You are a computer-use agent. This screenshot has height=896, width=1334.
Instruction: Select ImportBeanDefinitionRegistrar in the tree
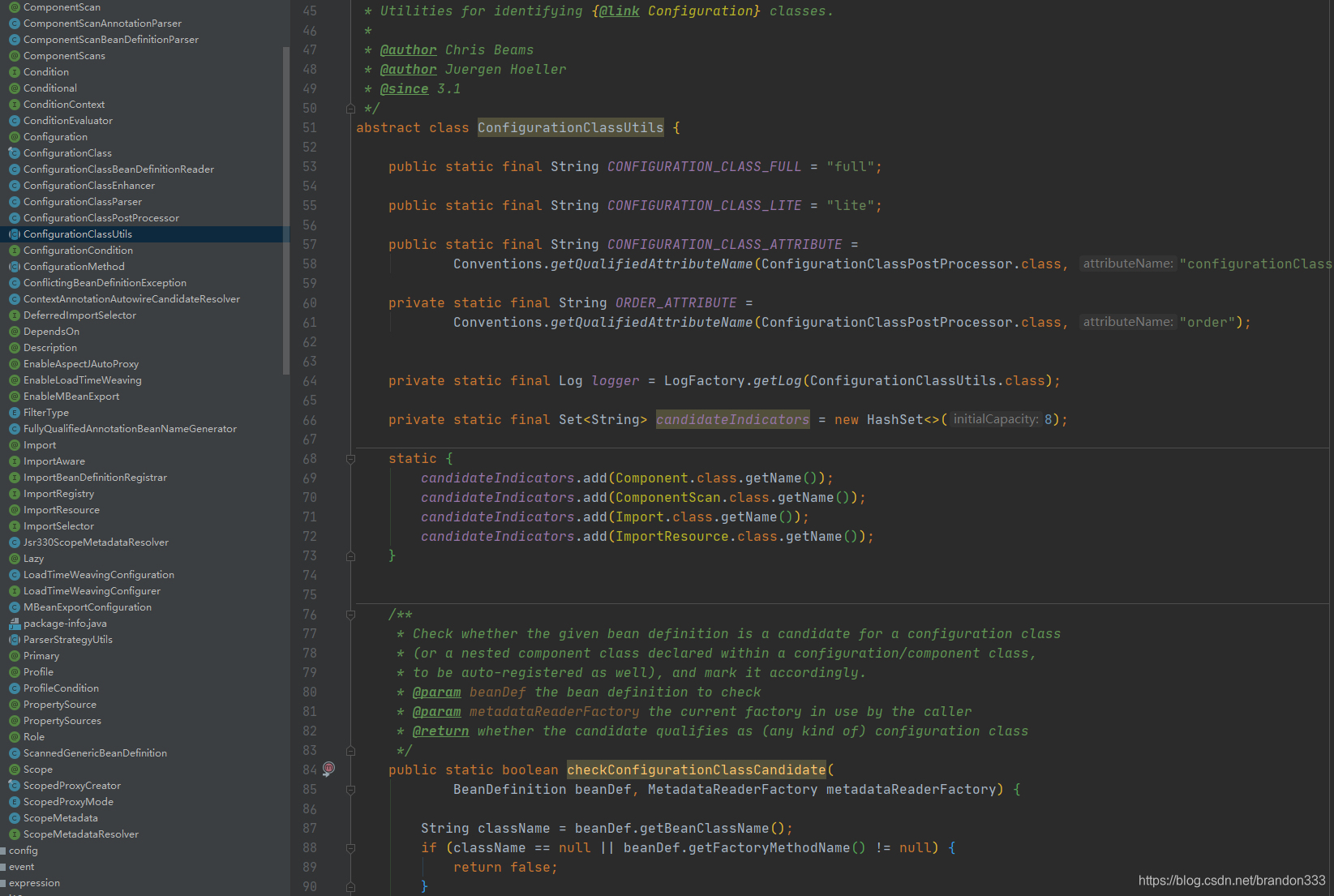tap(95, 478)
